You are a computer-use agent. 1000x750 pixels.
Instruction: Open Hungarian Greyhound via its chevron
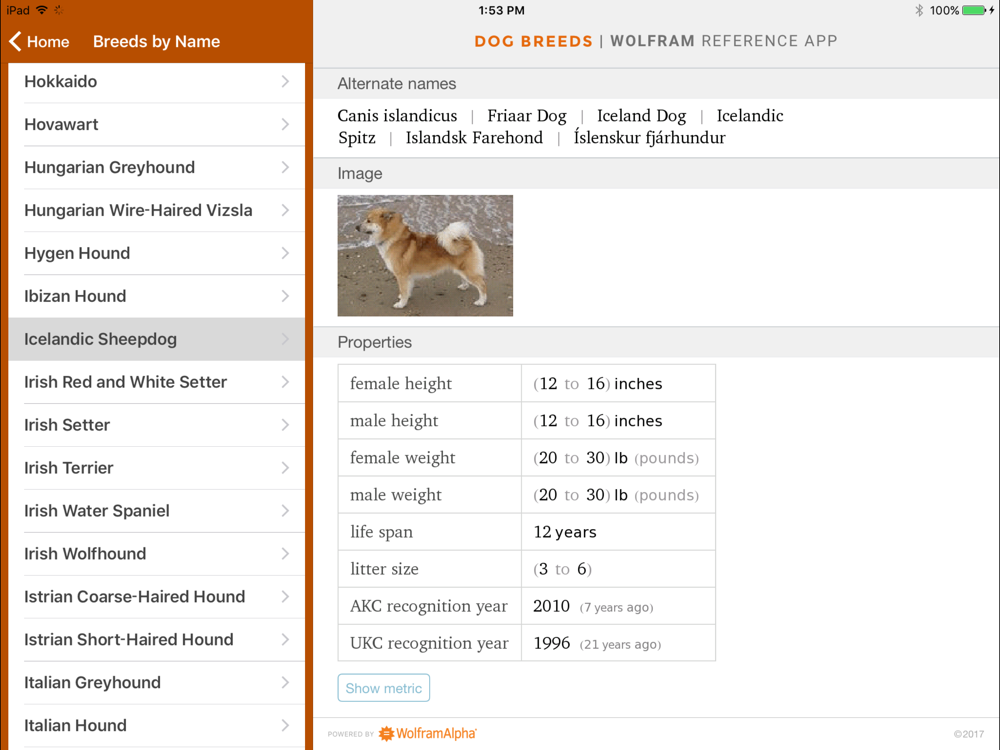coord(285,167)
